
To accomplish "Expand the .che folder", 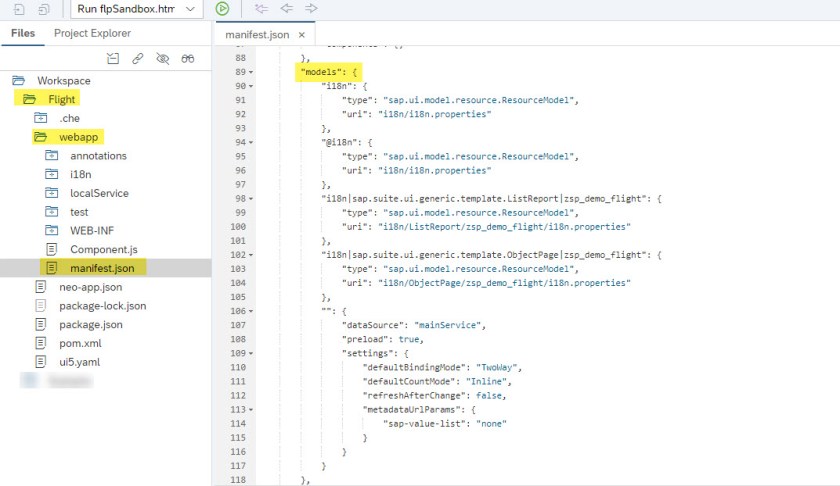I will pos(70,118).
